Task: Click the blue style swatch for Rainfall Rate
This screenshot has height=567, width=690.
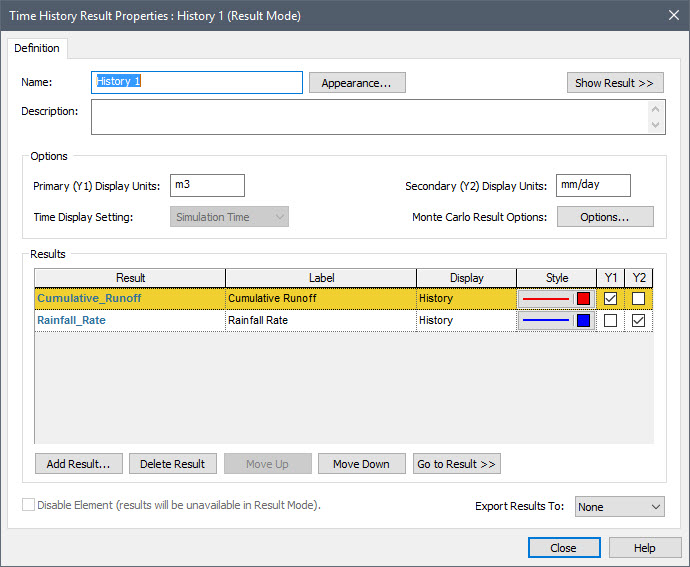Action: click(x=582, y=321)
